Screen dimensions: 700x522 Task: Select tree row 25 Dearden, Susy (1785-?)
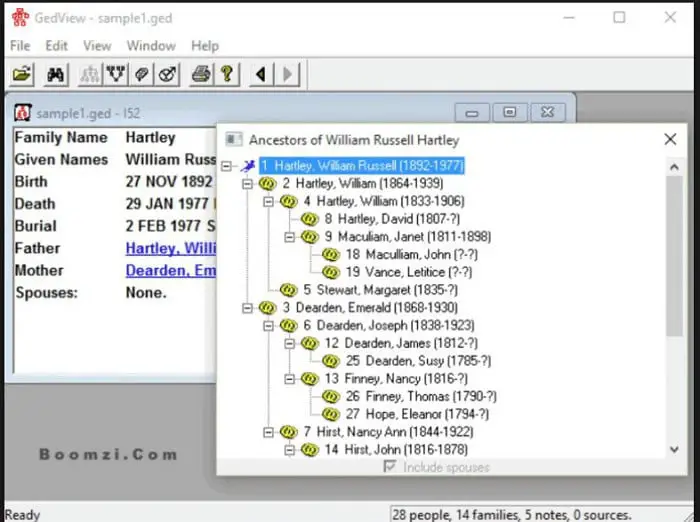pos(418,361)
